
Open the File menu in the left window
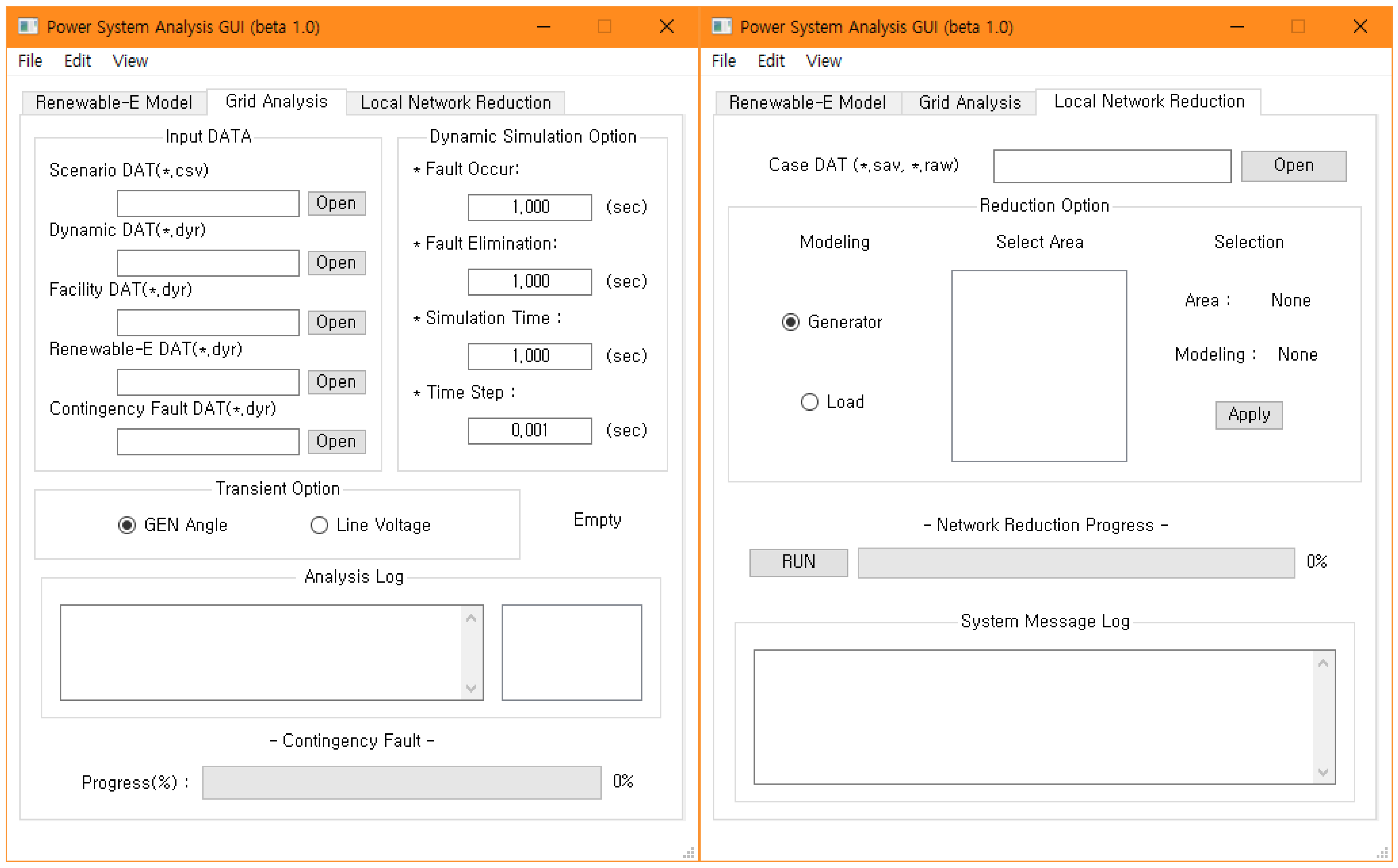pos(30,61)
